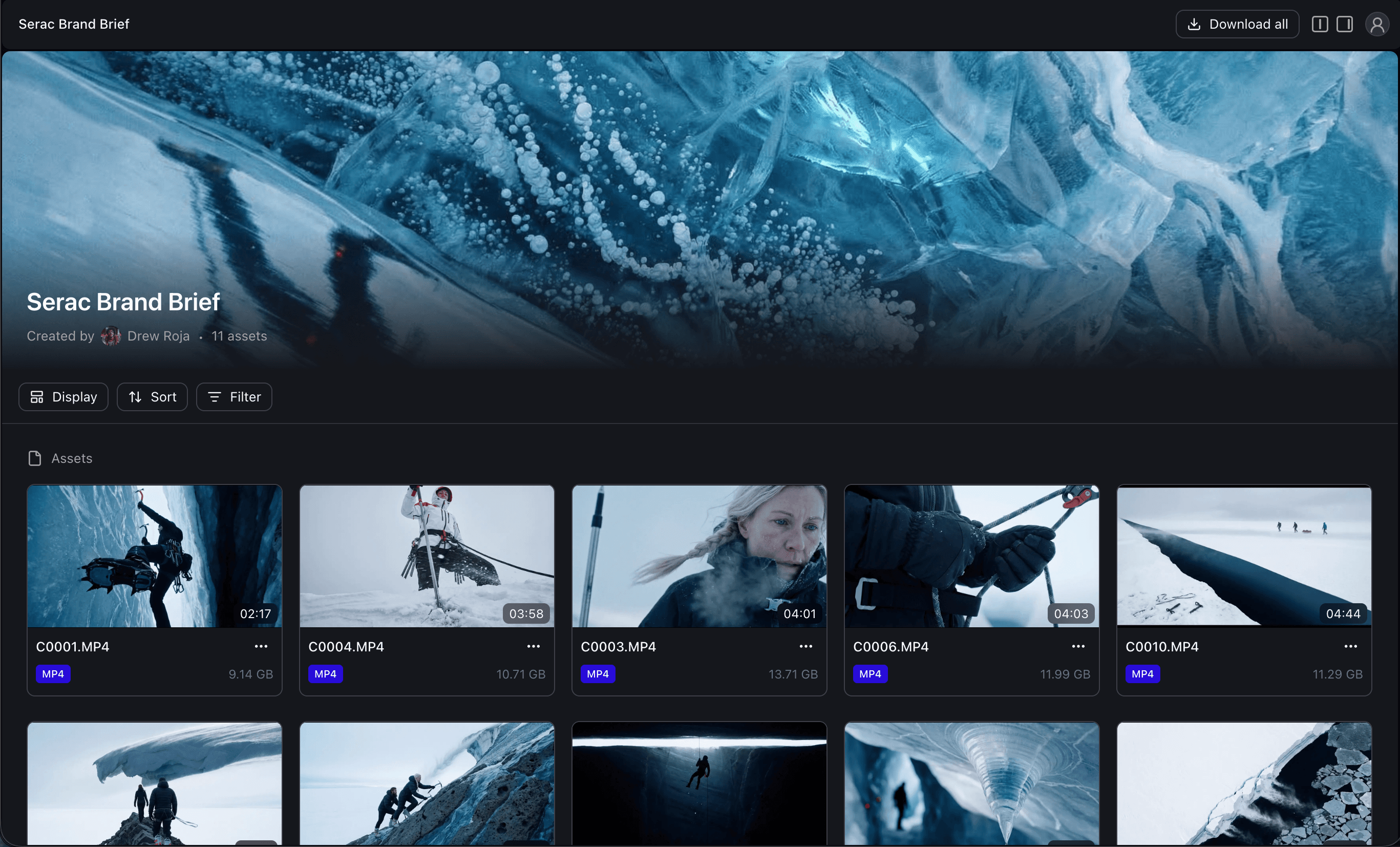This screenshot has height=847, width=1400.
Task: Click the Download all button
Action: click(1237, 24)
